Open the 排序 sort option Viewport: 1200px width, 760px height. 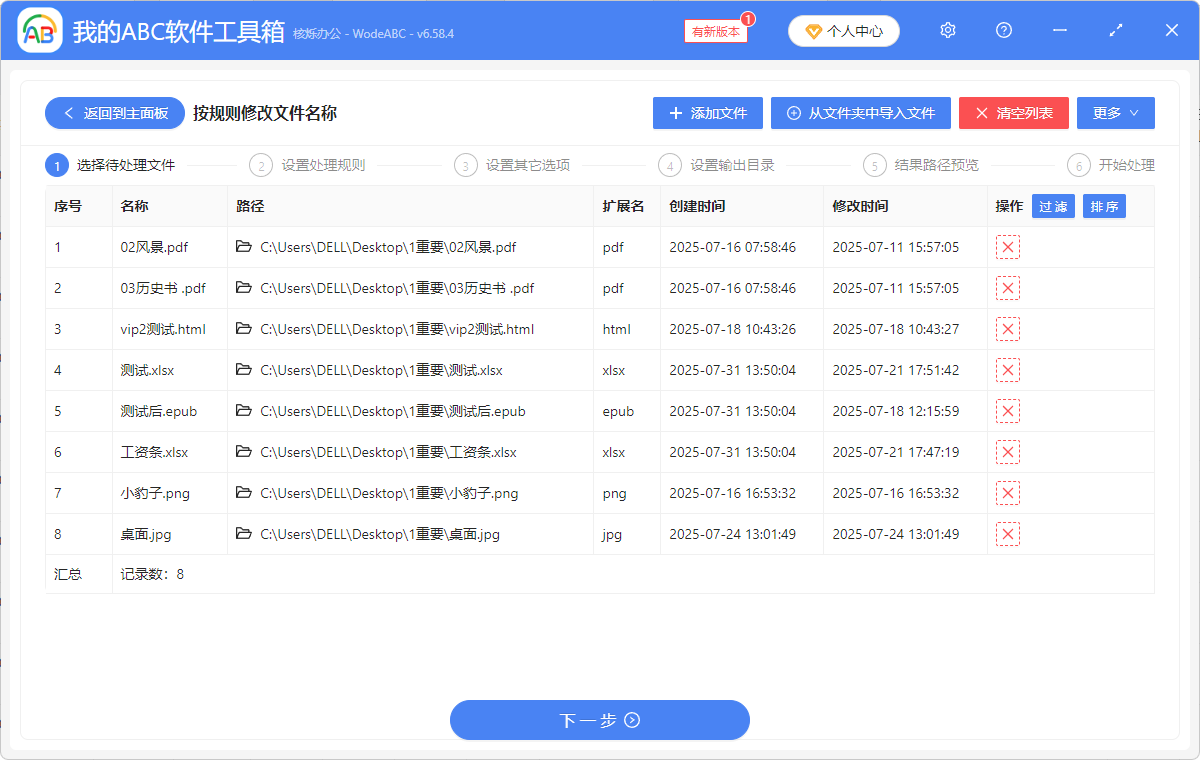point(1104,205)
